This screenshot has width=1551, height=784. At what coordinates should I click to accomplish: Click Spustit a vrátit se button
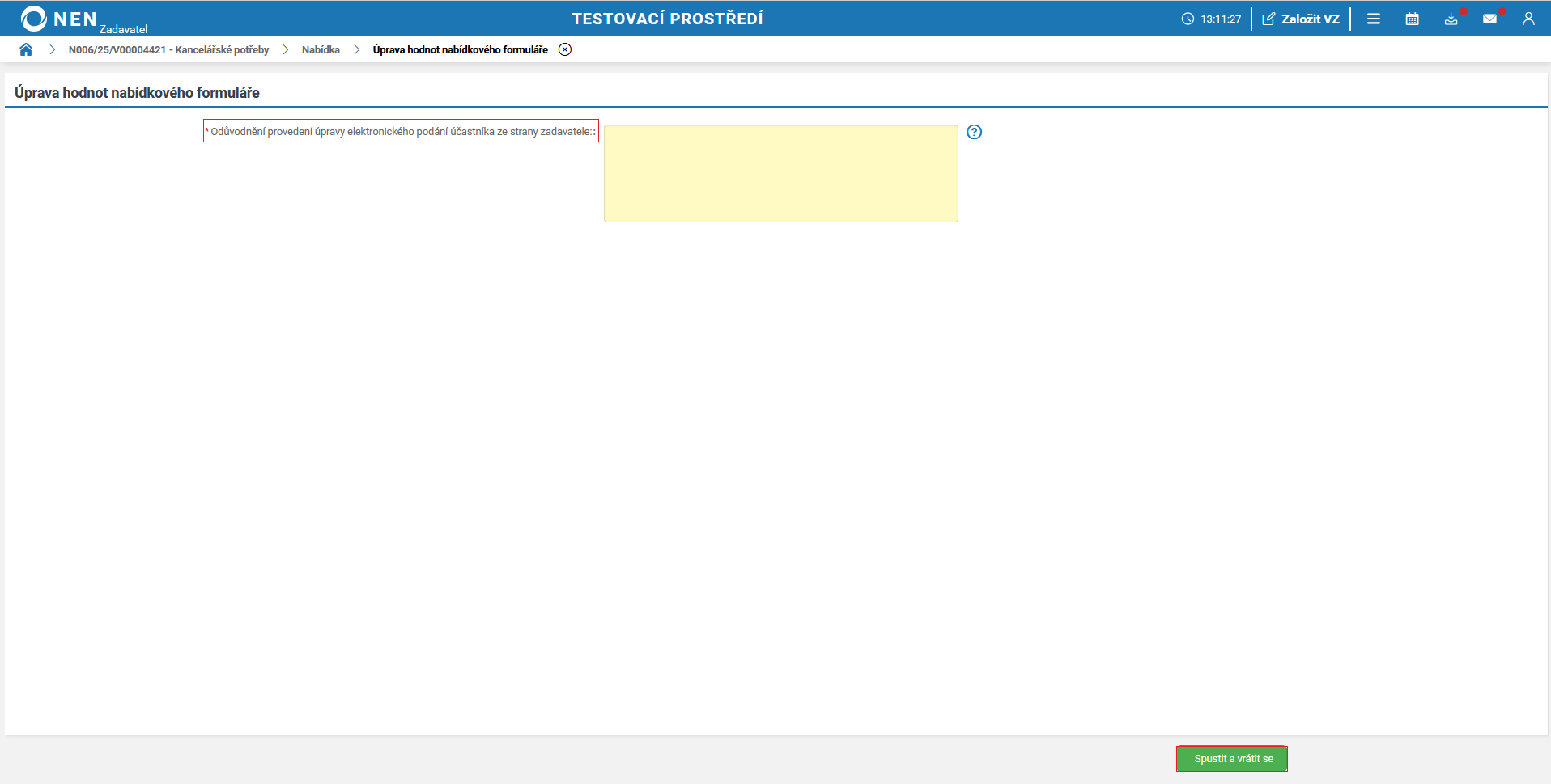tap(1234, 759)
